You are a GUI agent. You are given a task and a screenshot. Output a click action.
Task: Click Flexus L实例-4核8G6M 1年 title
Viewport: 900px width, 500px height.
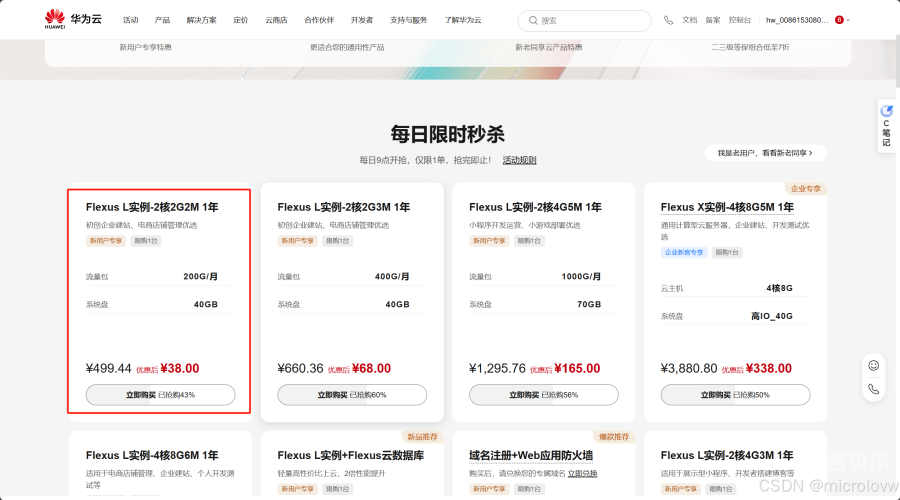click(152, 455)
